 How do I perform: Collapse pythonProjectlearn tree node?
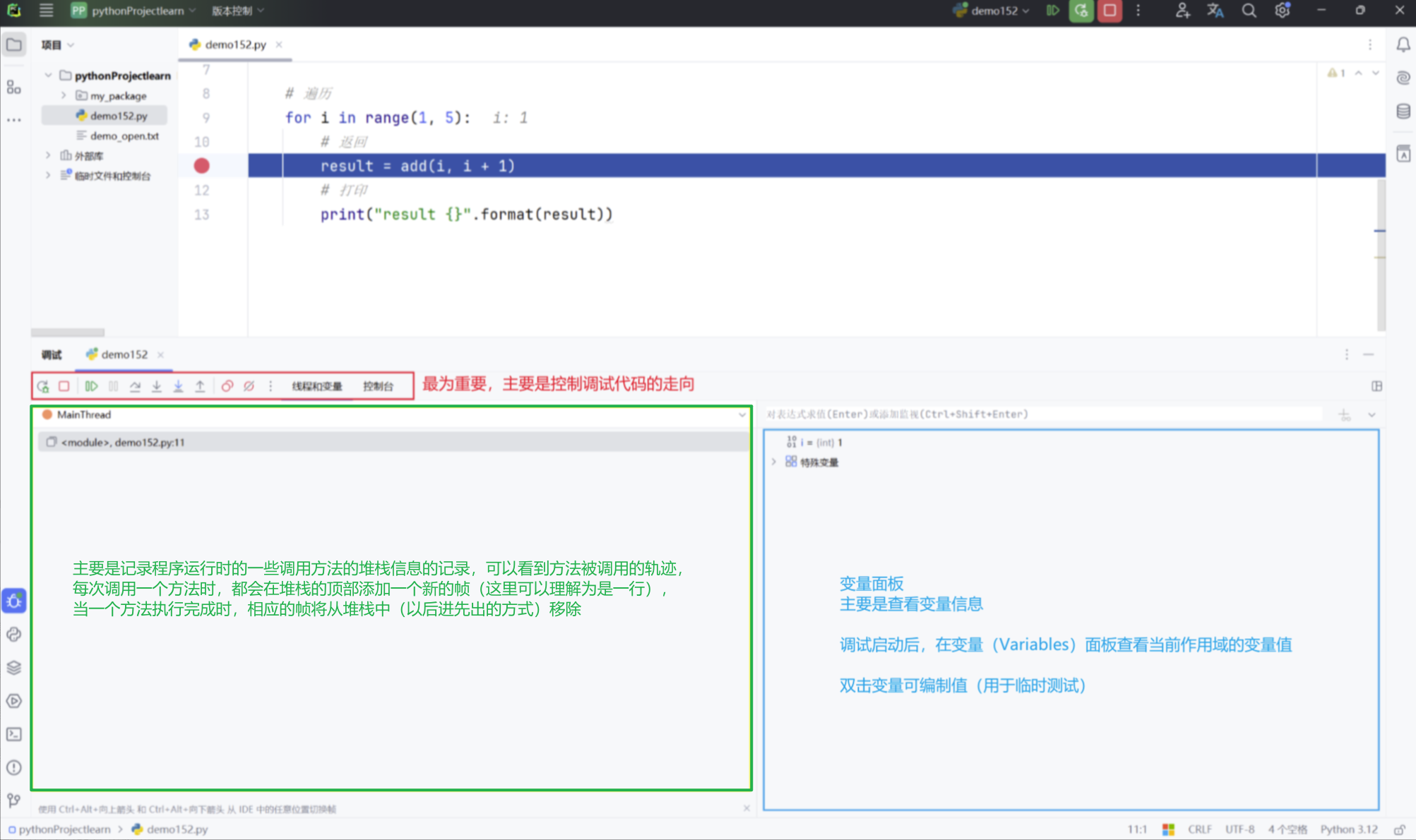point(48,75)
